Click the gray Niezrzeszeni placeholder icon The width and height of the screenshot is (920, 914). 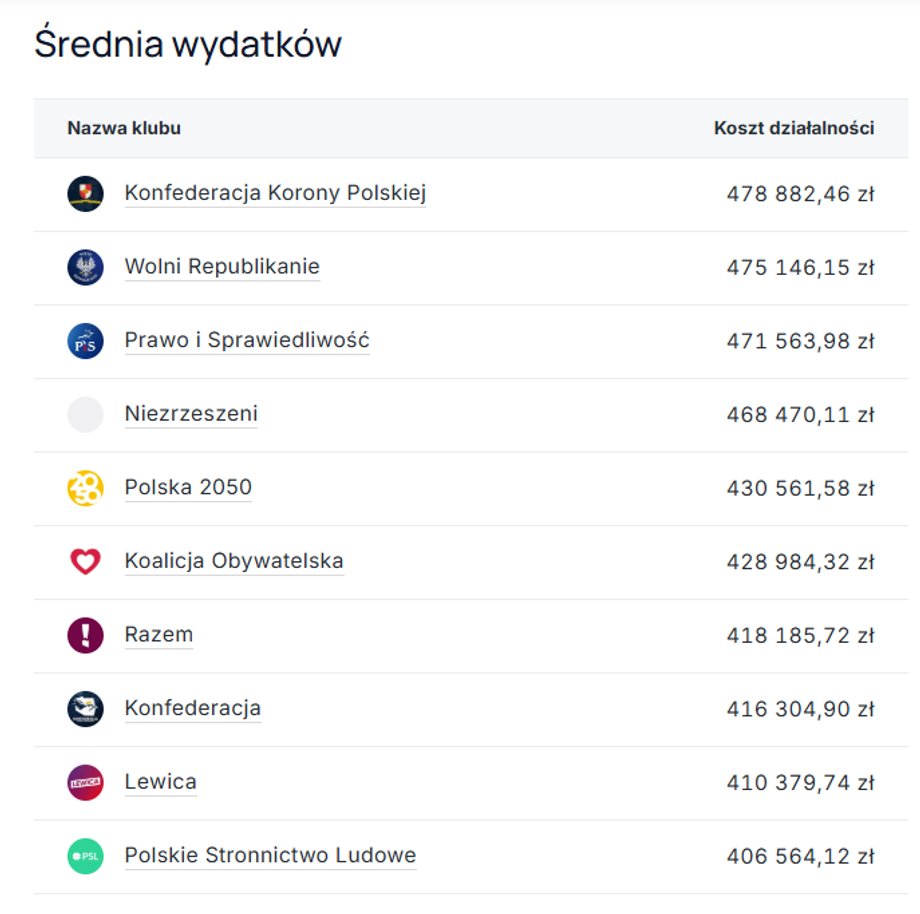tap(85, 414)
